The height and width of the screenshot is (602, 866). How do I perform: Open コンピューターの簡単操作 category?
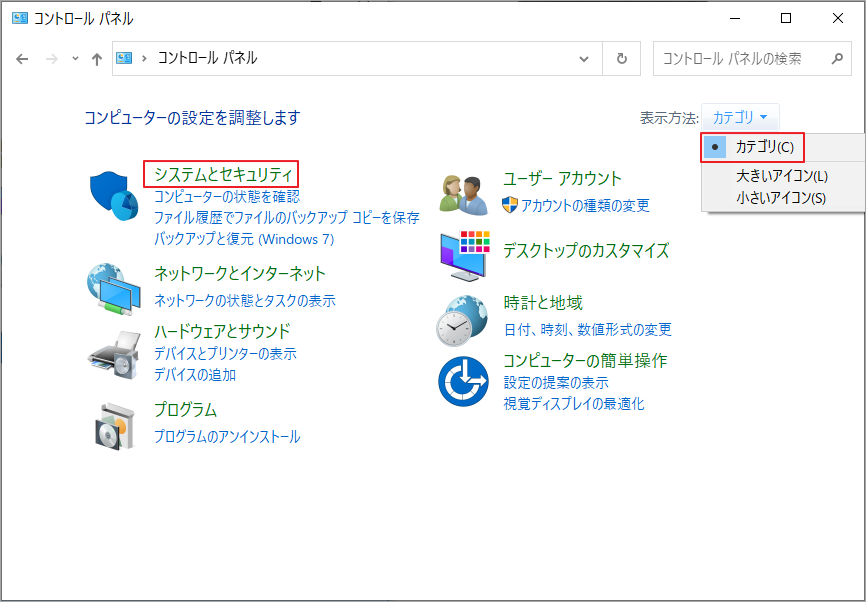click(585, 360)
